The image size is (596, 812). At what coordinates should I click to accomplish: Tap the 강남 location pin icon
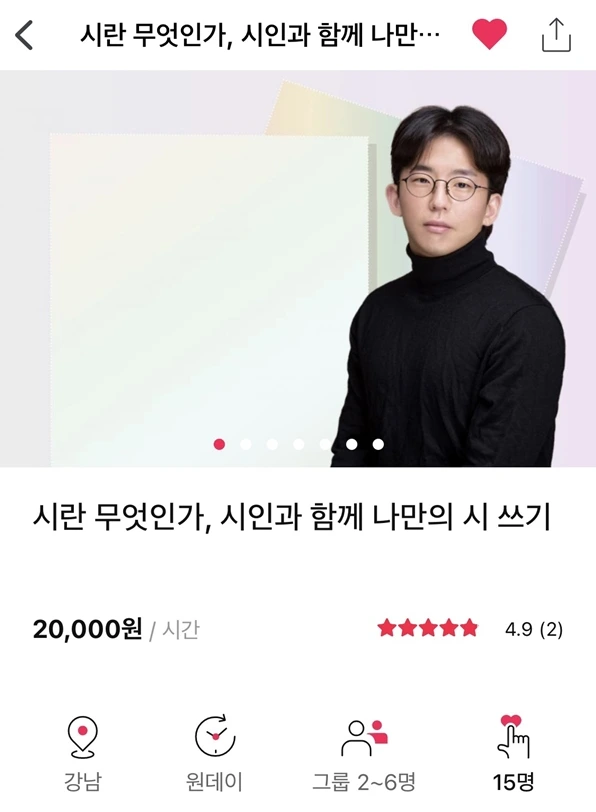tap(82, 737)
